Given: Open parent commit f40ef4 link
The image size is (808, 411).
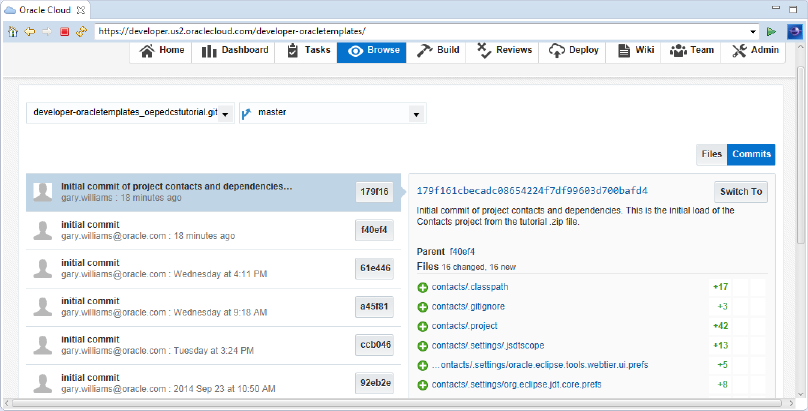Looking at the screenshot, I should pyautogui.click(x=462, y=252).
